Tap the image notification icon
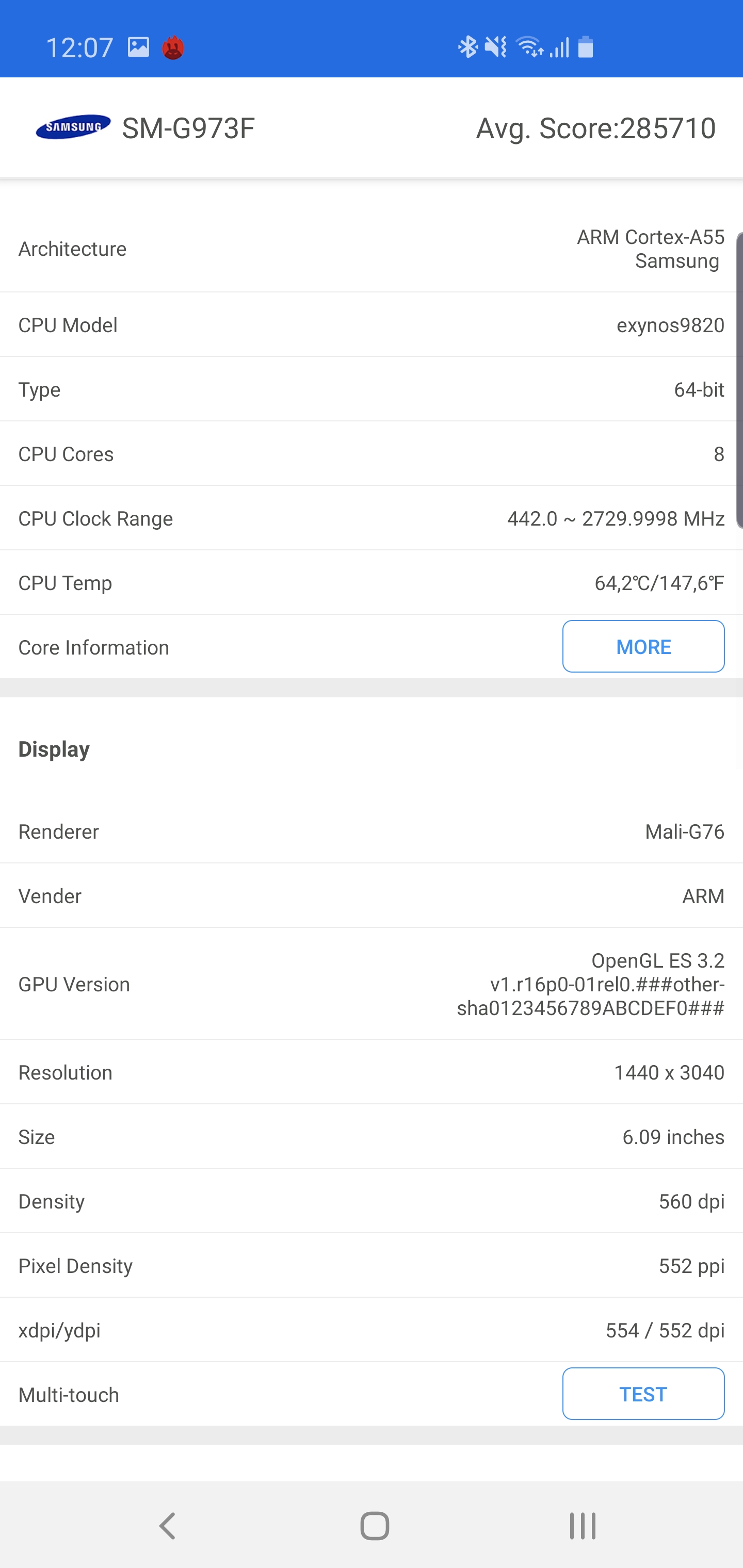Viewport: 743px width, 1568px height. click(x=138, y=47)
